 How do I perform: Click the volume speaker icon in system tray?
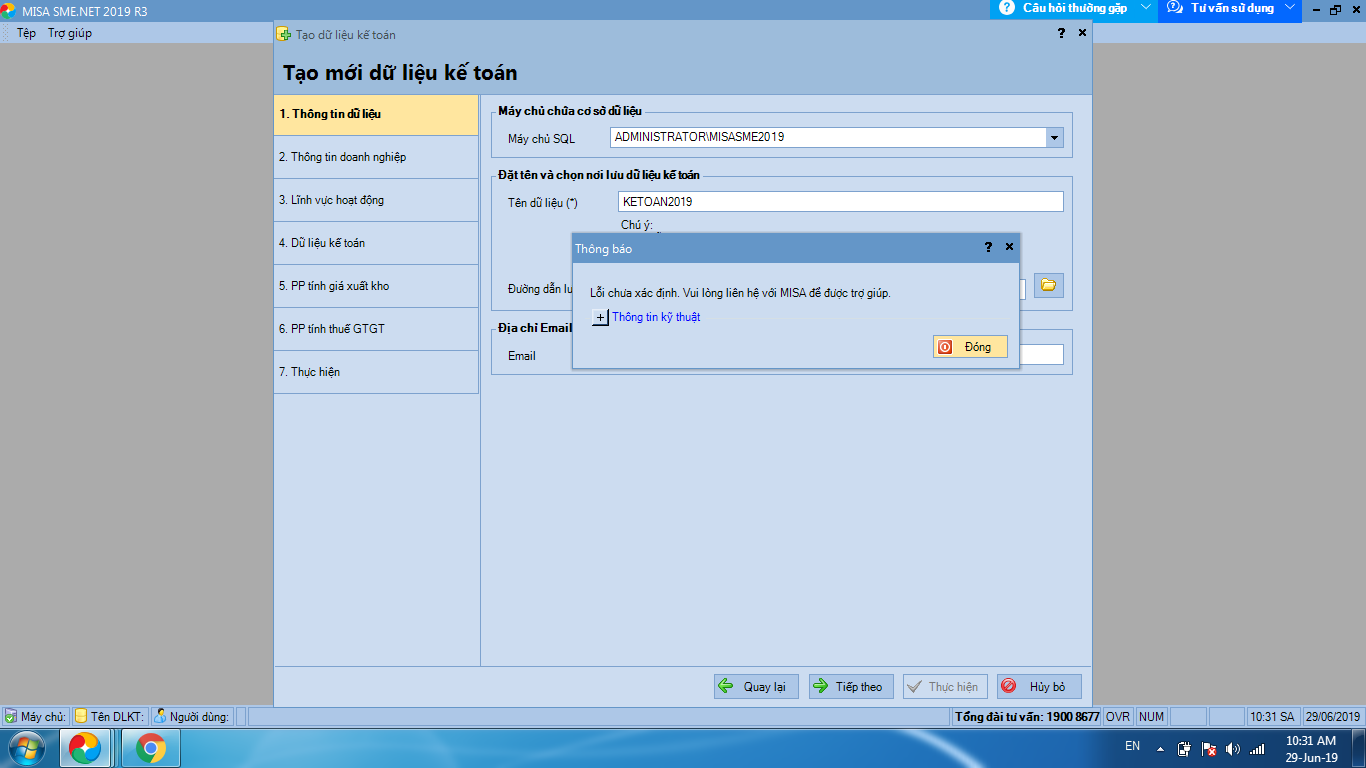[x=1232, y=749]
